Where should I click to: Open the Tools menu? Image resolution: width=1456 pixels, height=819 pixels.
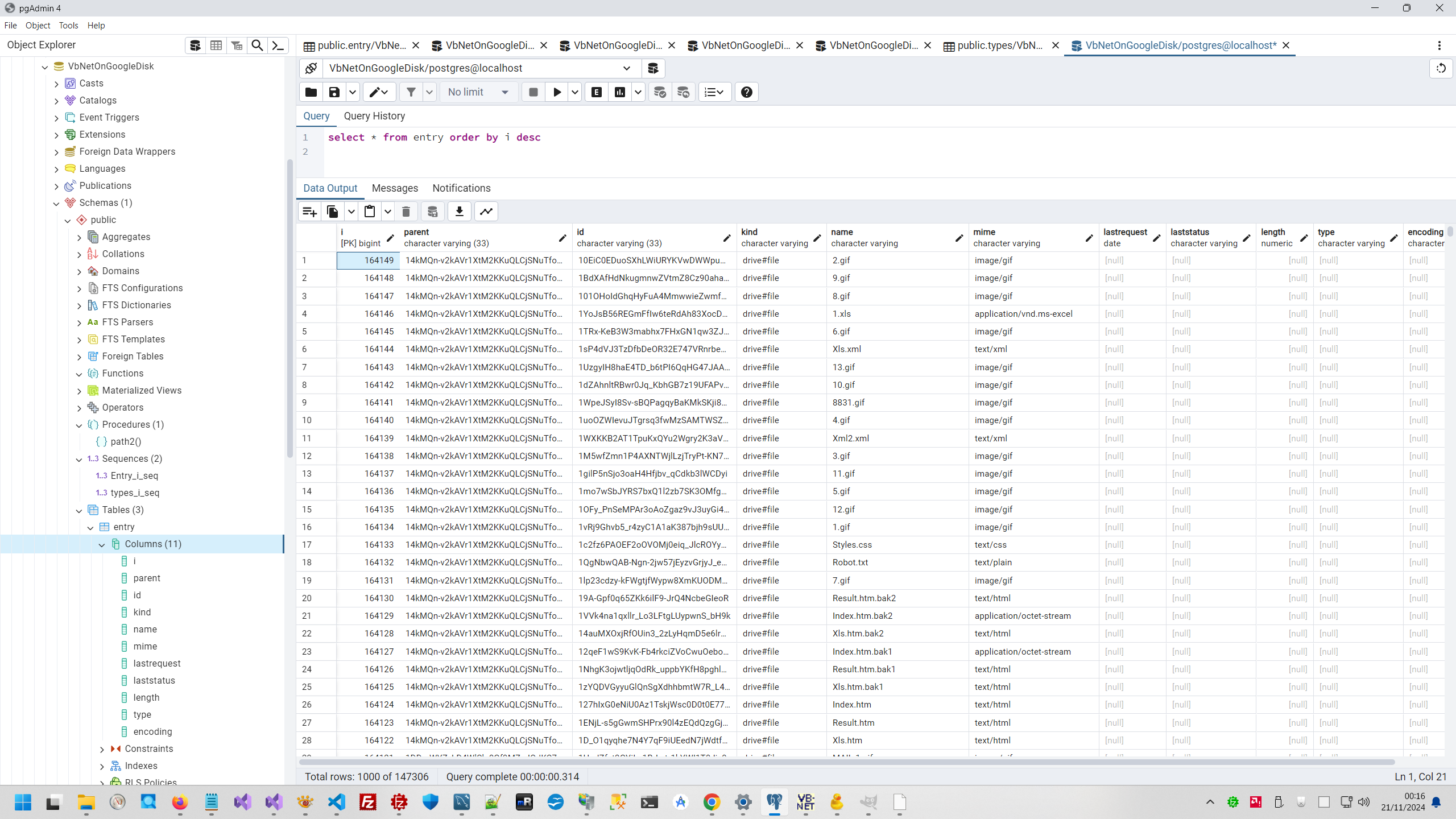tap(68, 26)
